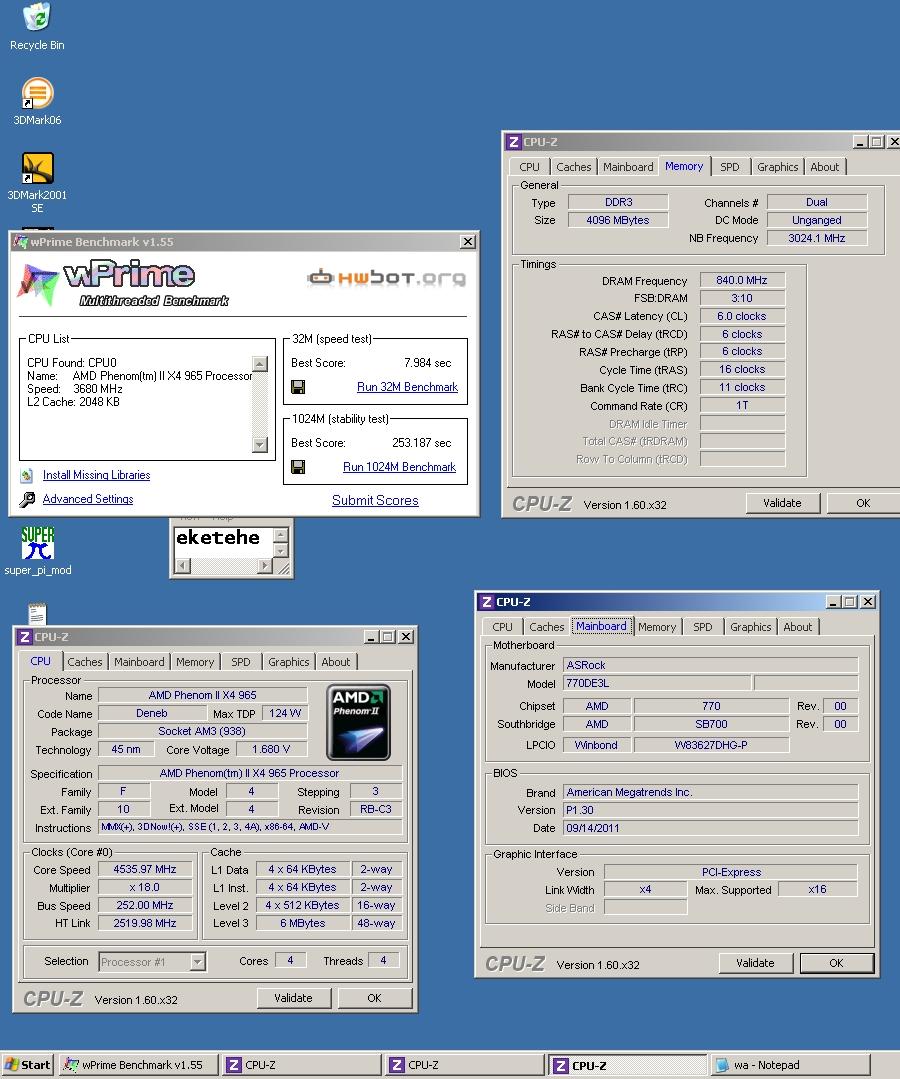Image resolution: width=900 pixels, height=1079 pixels.
Task: Click the Notepad horizontal scroll-left arrow
Action: (182, 566)
